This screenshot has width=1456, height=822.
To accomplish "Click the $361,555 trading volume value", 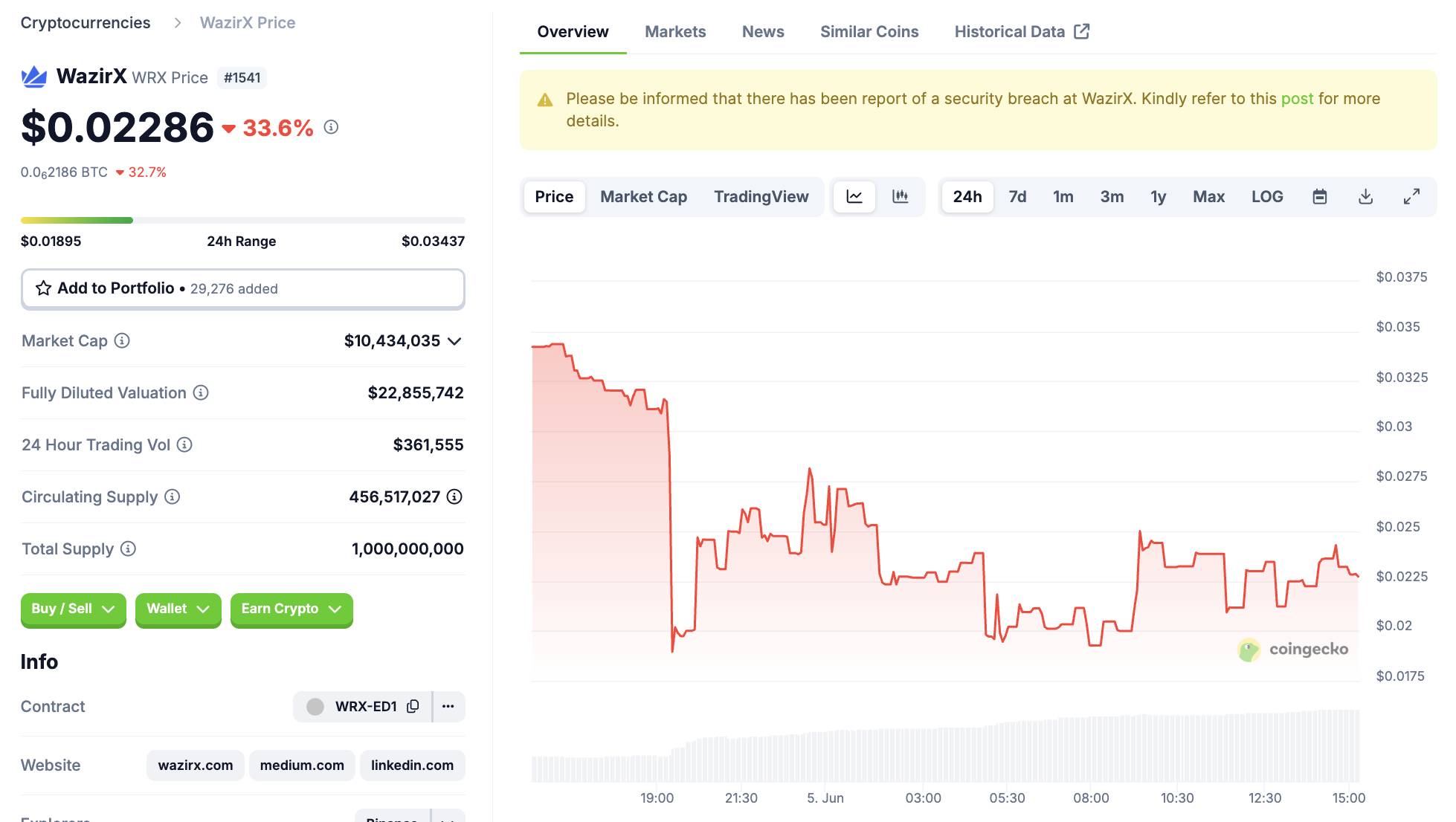I will (x=428, y=444).
